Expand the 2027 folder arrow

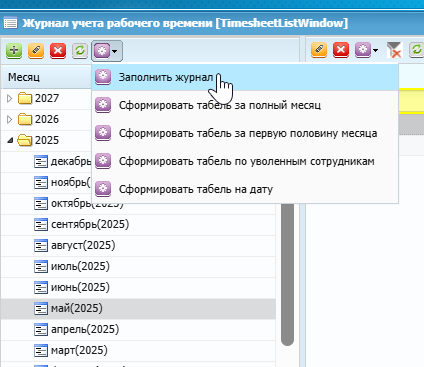pos(10,98)
